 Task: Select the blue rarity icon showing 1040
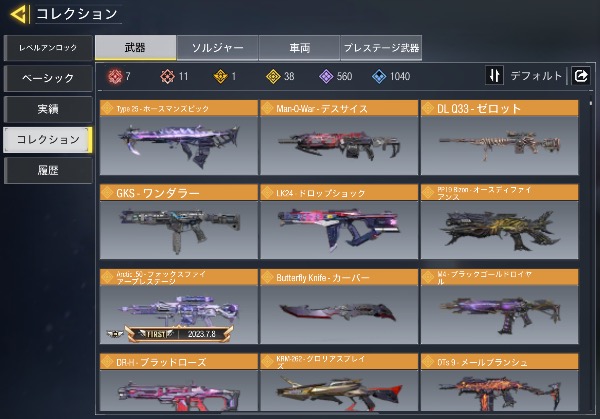[379, 77]
